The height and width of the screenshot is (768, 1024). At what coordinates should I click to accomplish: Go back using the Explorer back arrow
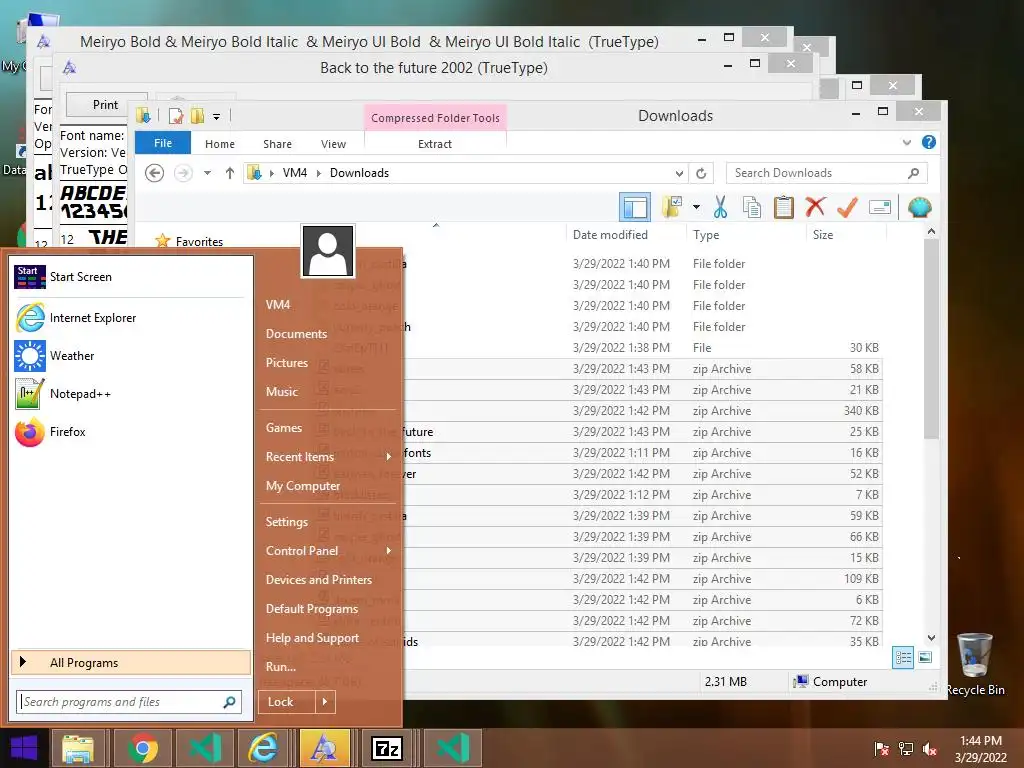point(155,173)
